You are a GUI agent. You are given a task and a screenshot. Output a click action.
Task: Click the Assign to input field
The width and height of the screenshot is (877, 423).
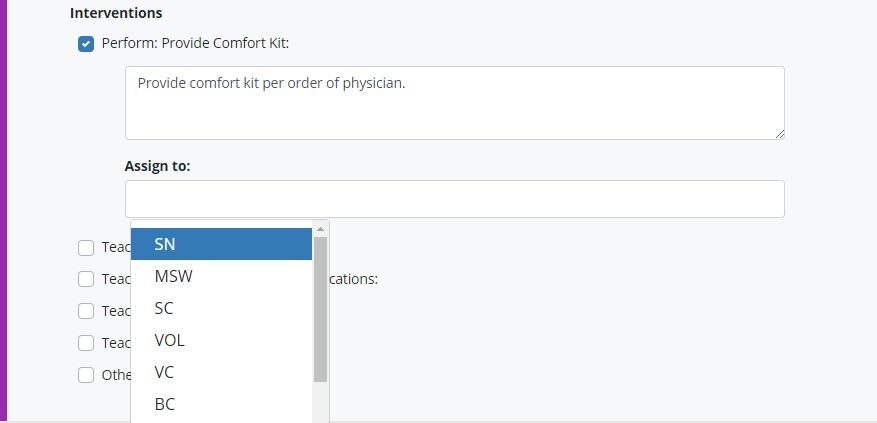click(454, 199)
